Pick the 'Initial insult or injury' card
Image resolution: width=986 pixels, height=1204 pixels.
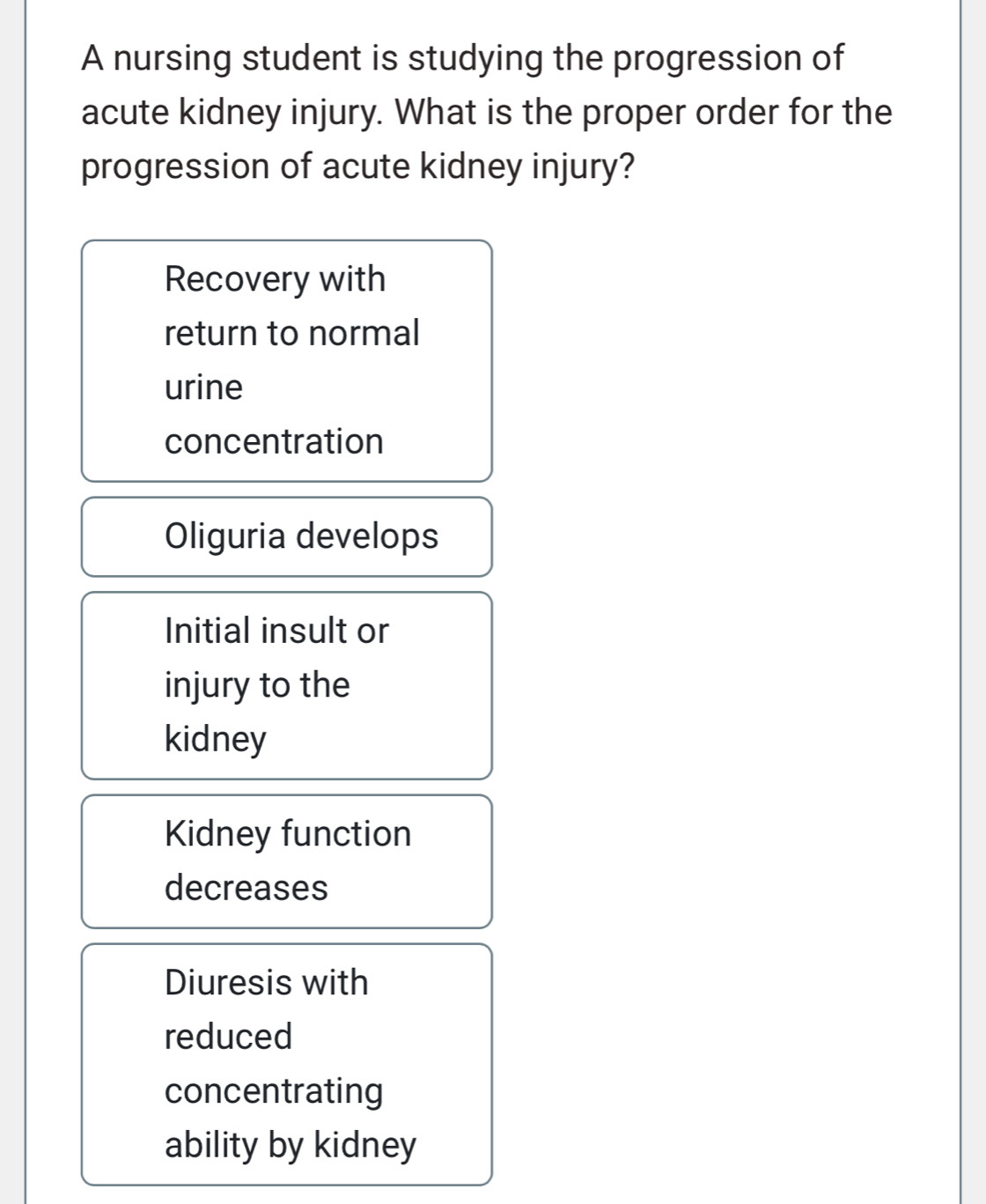pyautogui.click(x=286, y=685)
